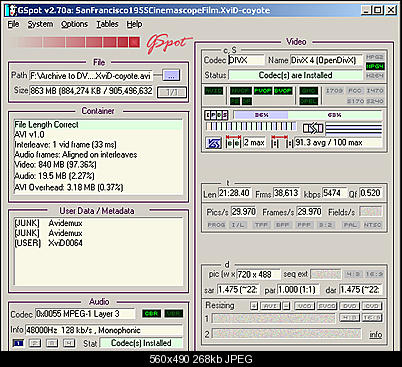The image size is (402, 367).
Task: Click the 'File Length Correct' container row
Action: point(98,125)
